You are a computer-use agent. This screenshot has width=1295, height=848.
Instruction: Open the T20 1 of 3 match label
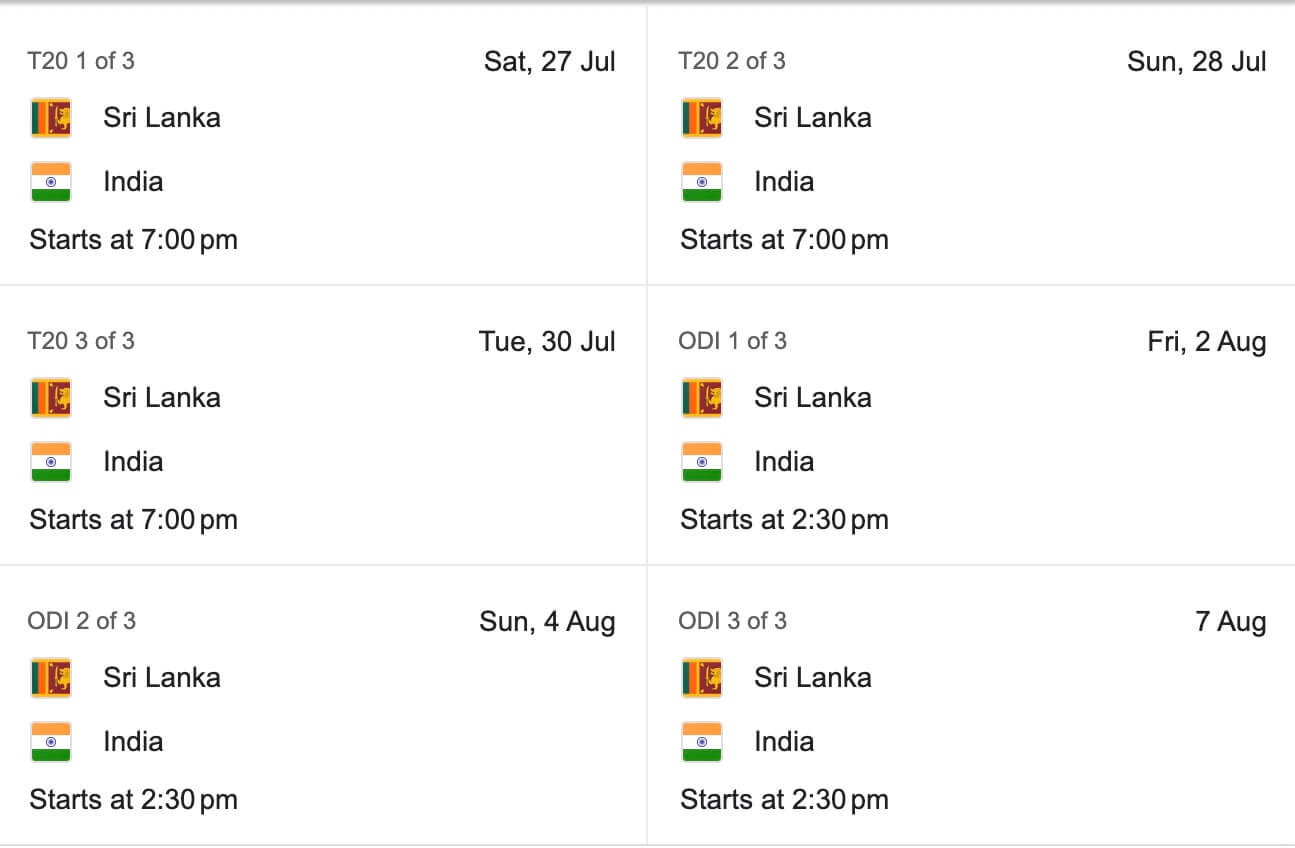coord(81,61)
